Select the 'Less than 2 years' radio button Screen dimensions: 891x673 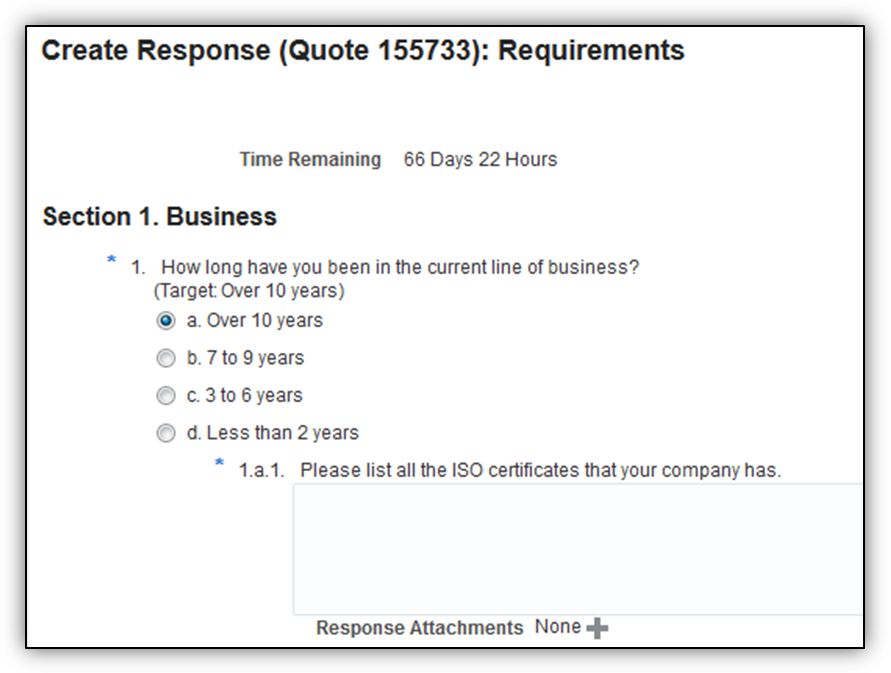click(166, 433)
